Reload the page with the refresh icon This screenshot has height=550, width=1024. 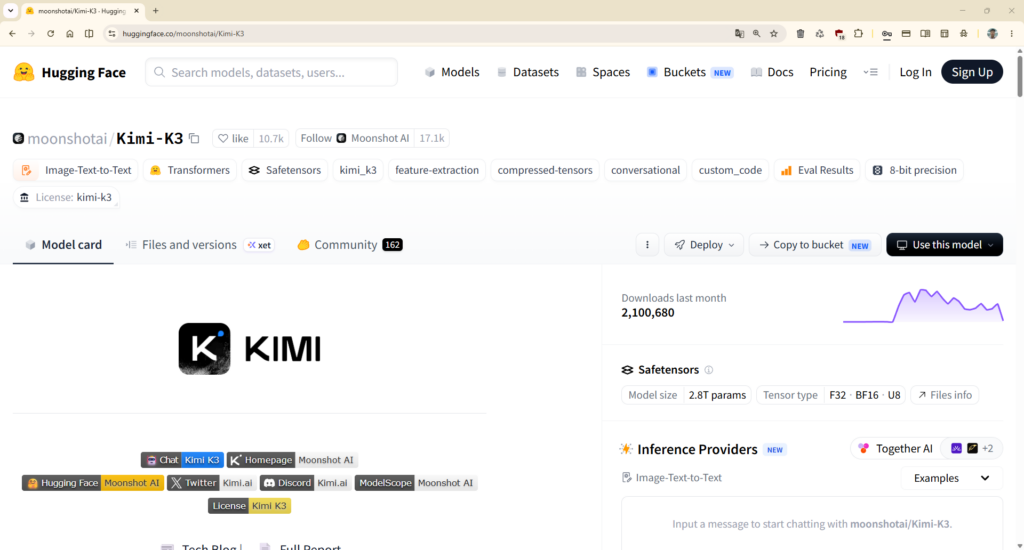(50, 33)
